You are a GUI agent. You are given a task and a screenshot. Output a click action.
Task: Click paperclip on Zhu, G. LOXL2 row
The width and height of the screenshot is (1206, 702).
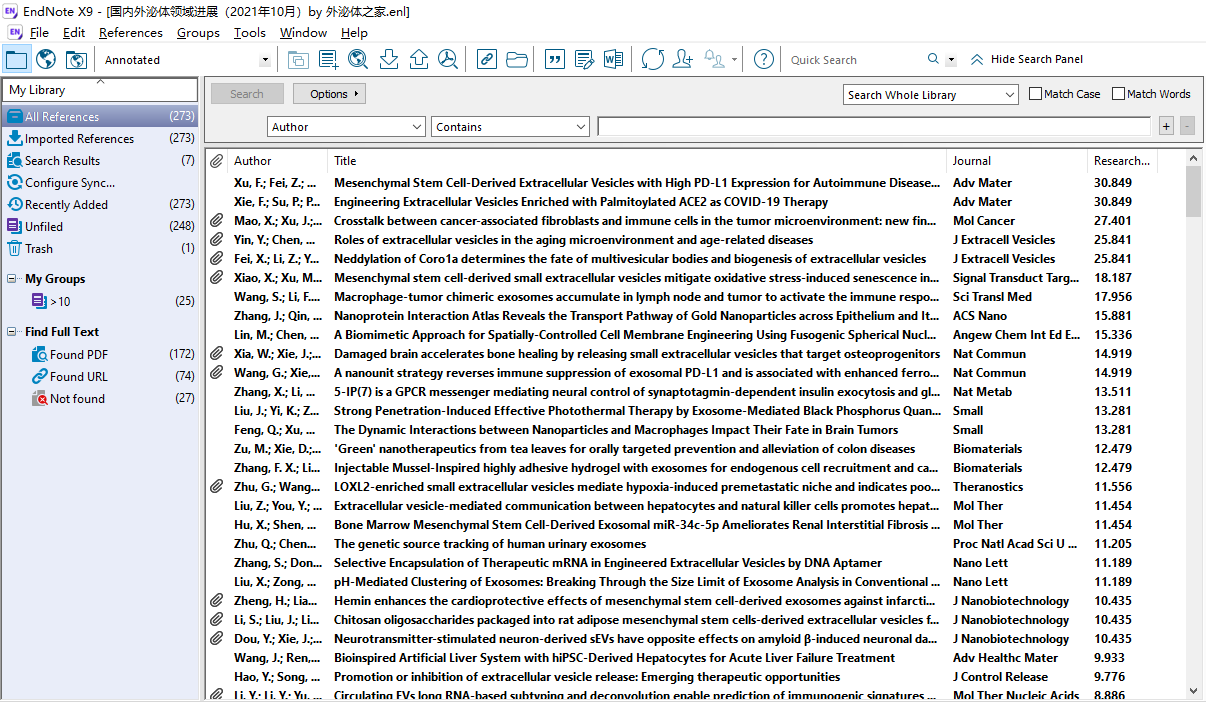[216, 487]
